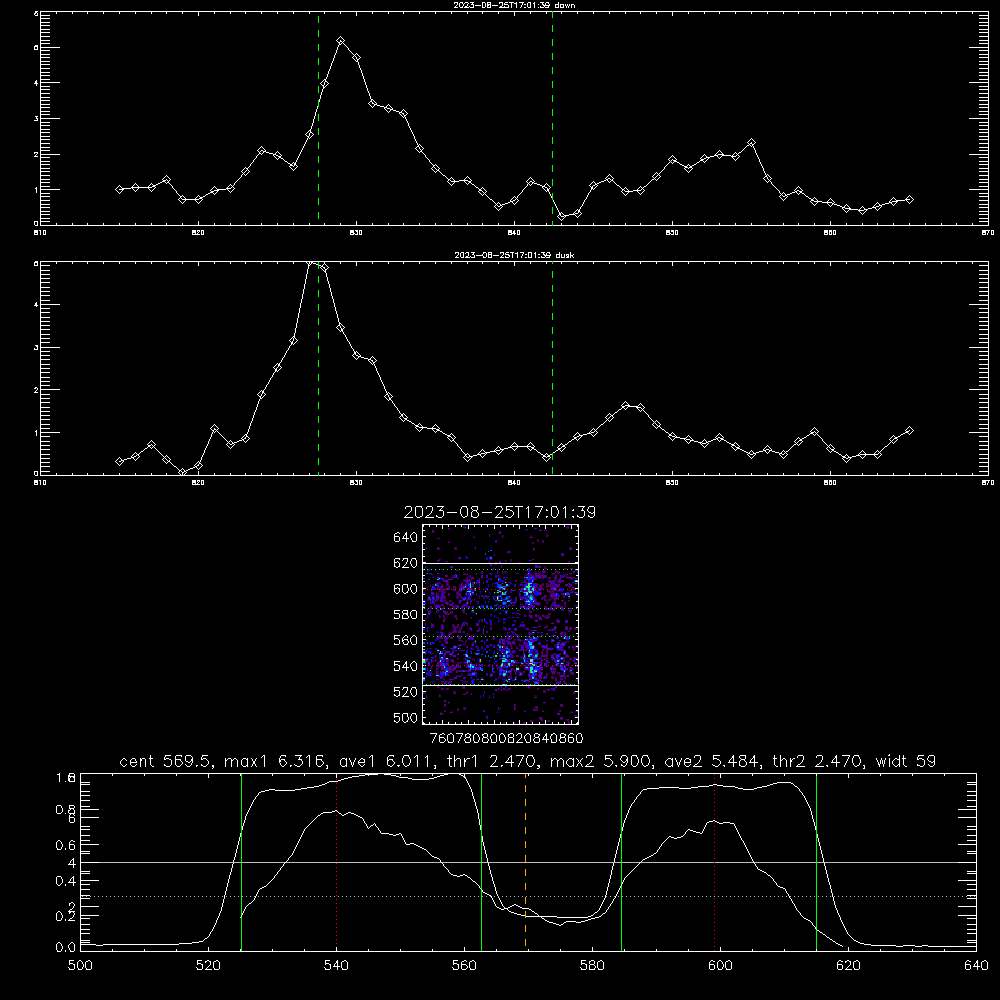The width and height of the screenshot is (1000, 1000).
Task: Click the dusk plot title text
Action: [514, 255]
